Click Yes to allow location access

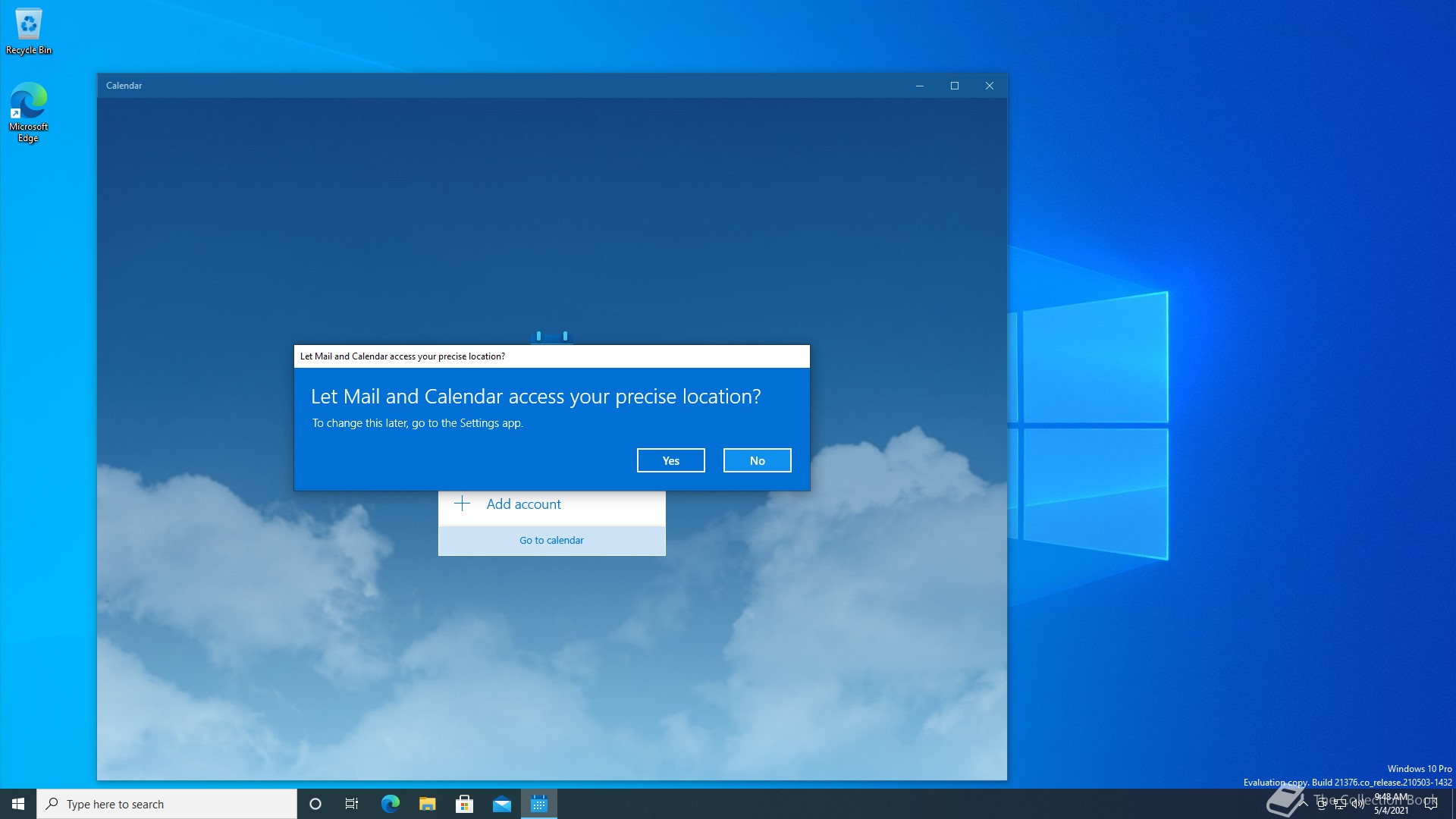point(670,460)
